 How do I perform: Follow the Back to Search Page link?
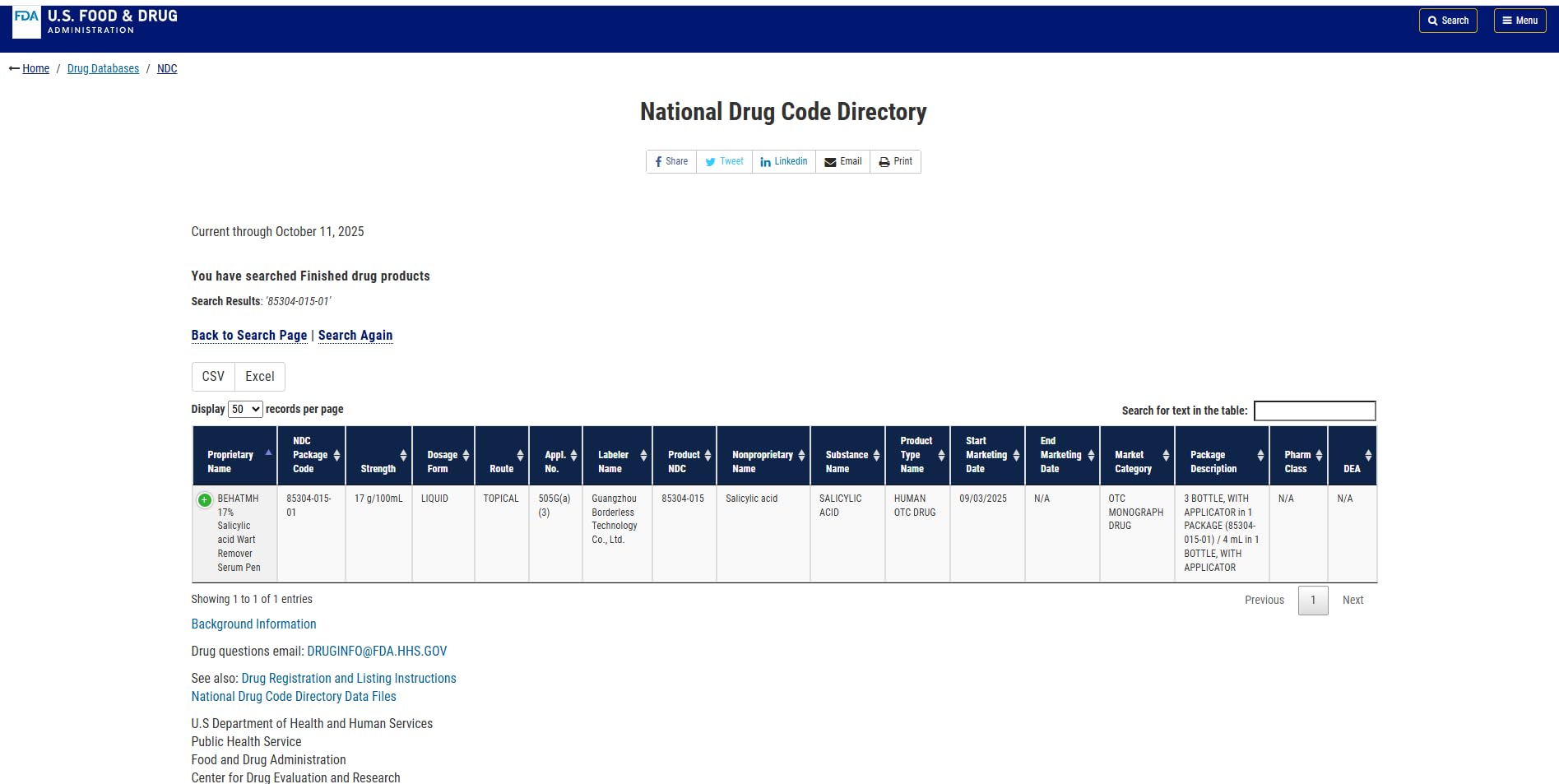249,335
